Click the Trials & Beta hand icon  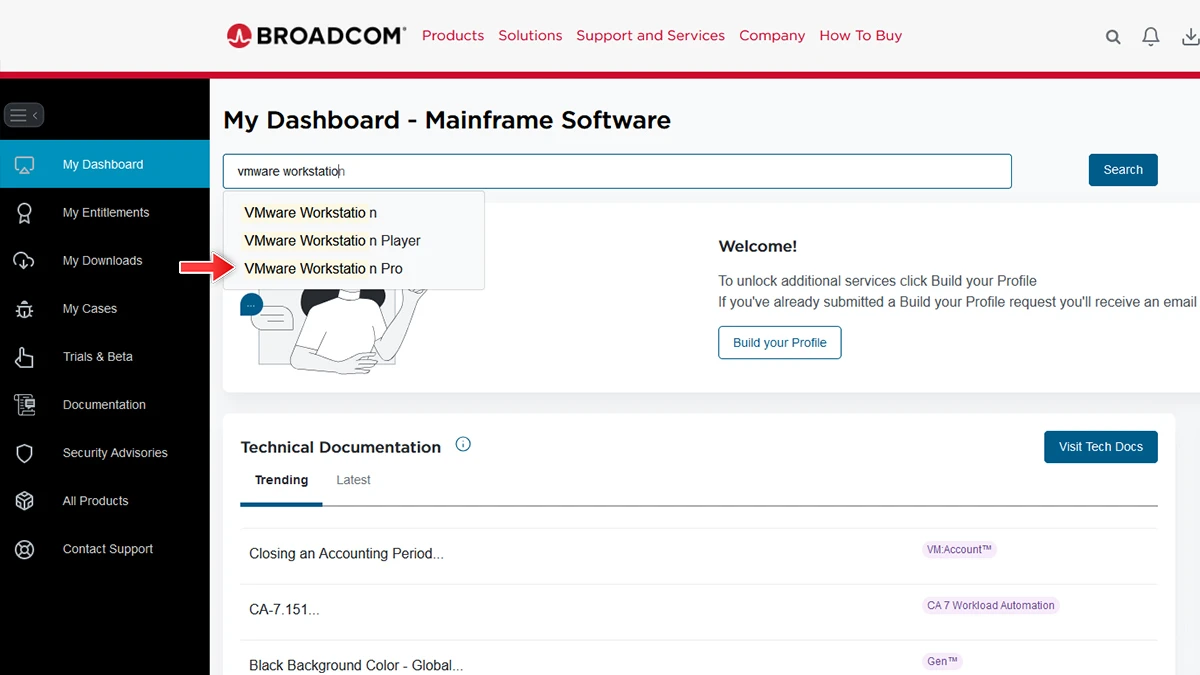[x=25, y=357]
